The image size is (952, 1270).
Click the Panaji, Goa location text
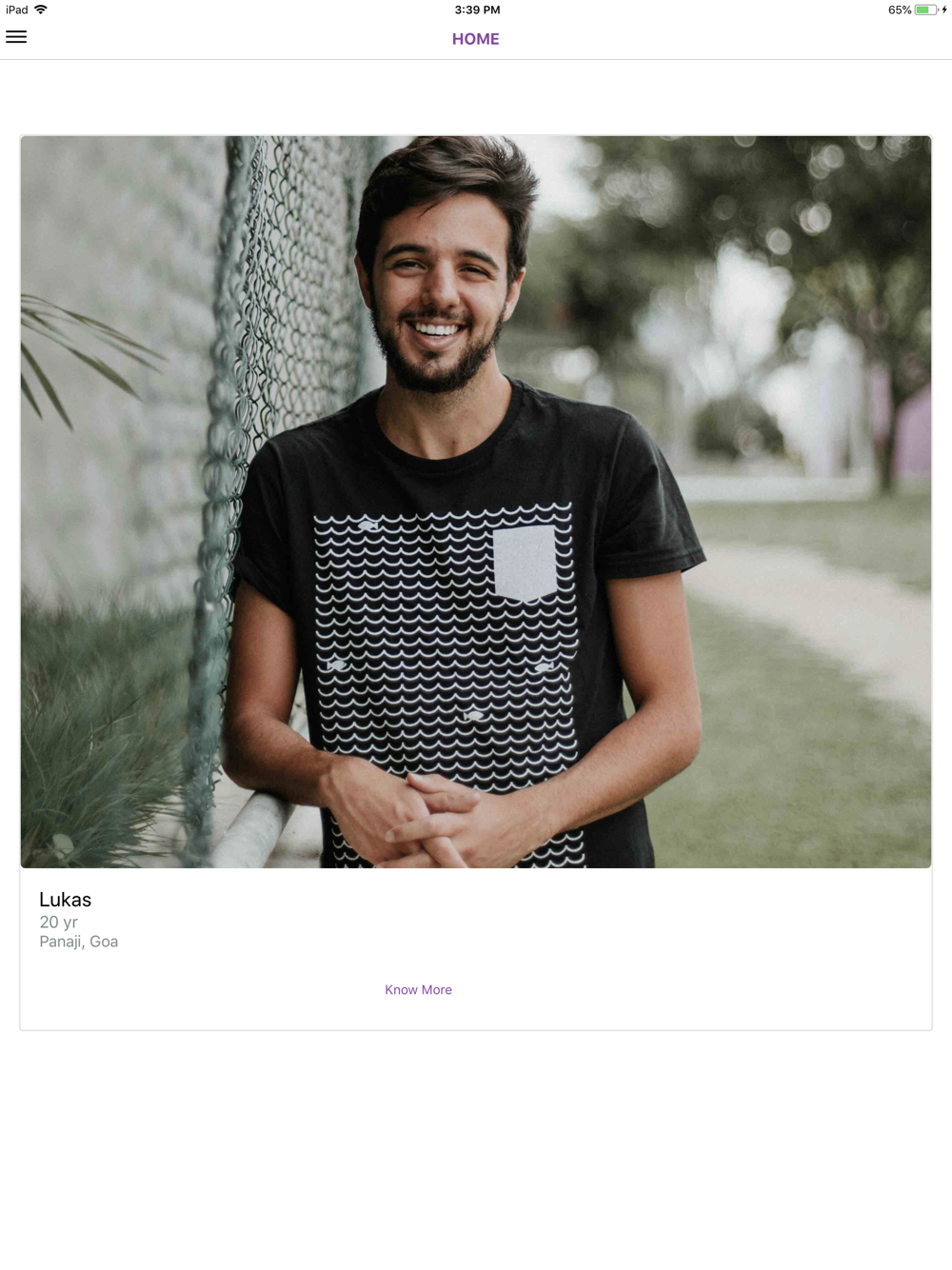[x=78, y=942]
